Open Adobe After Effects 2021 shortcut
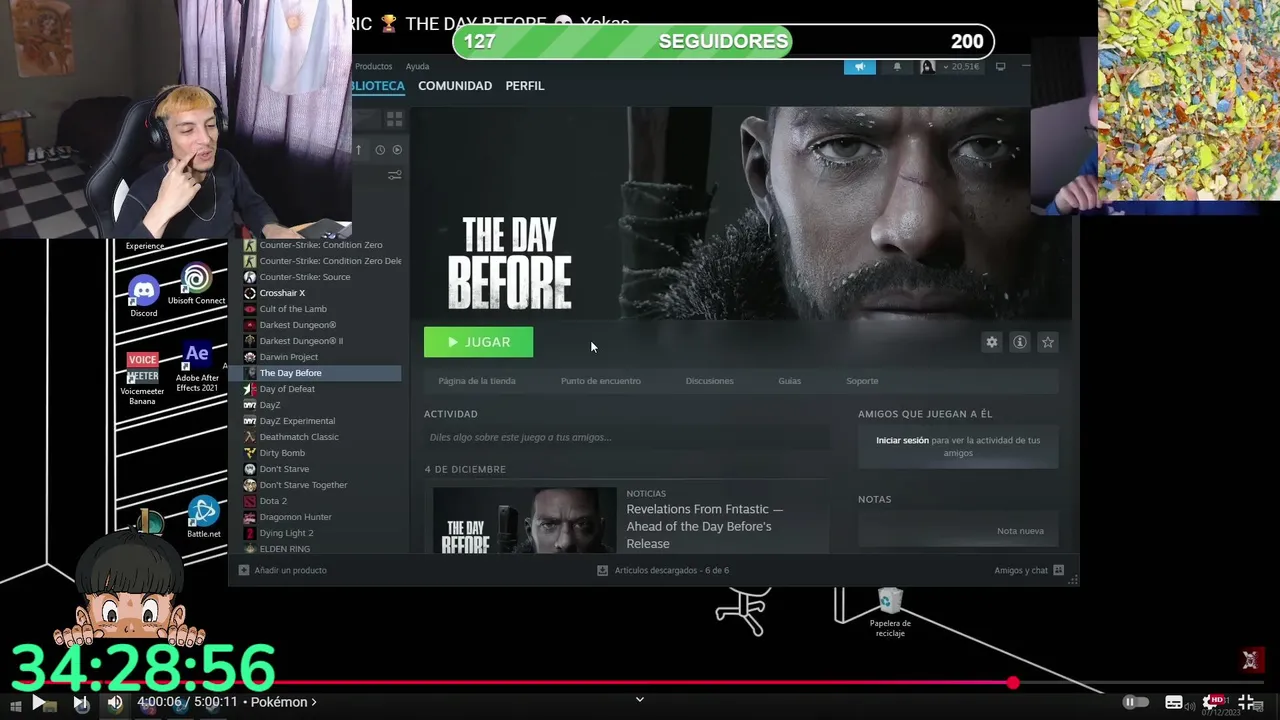The width and height of the screenshot is (1280, 720). pyautogui.click(x=197, y=366)
